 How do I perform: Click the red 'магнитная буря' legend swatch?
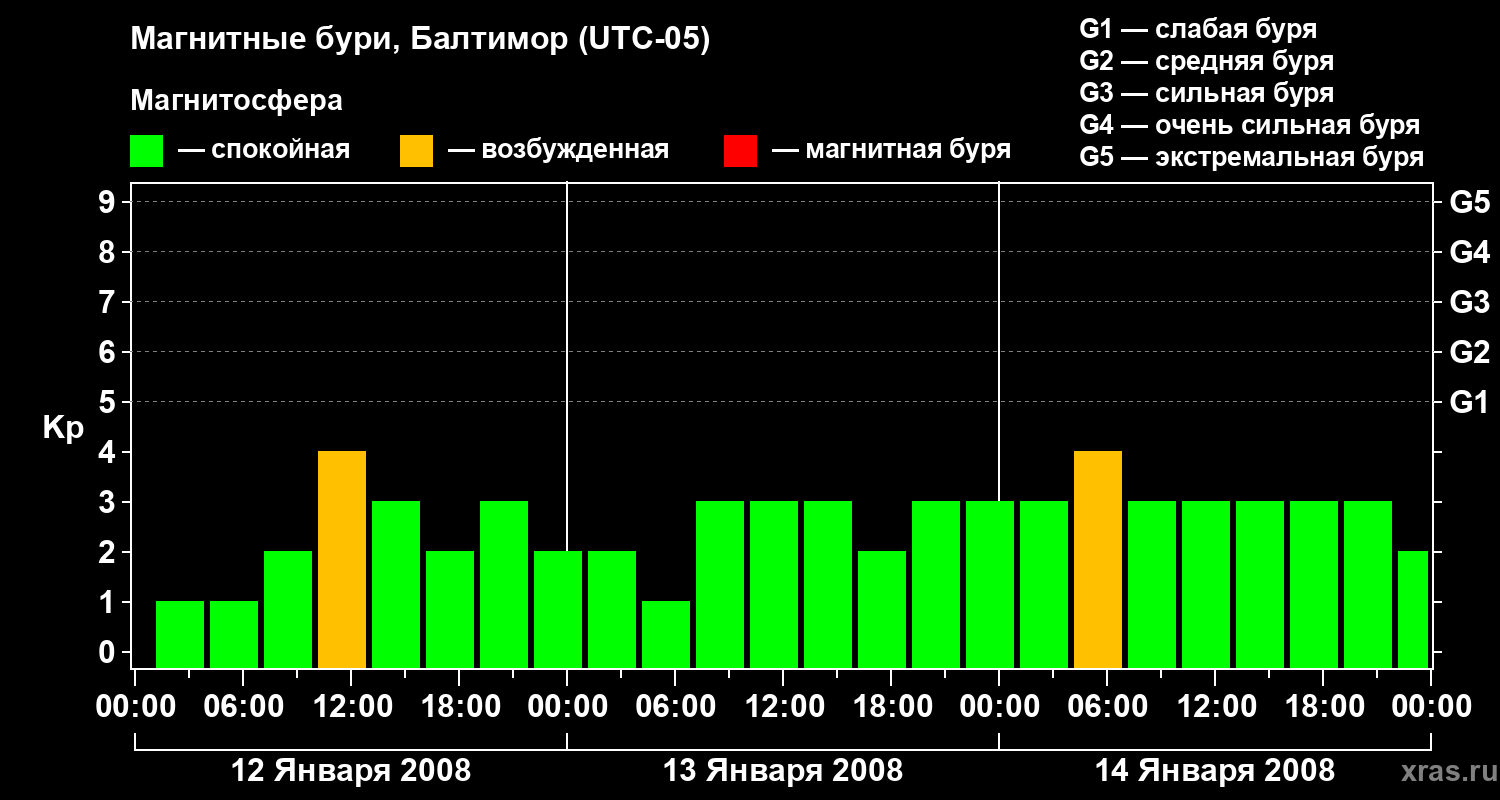coord(740,151)
